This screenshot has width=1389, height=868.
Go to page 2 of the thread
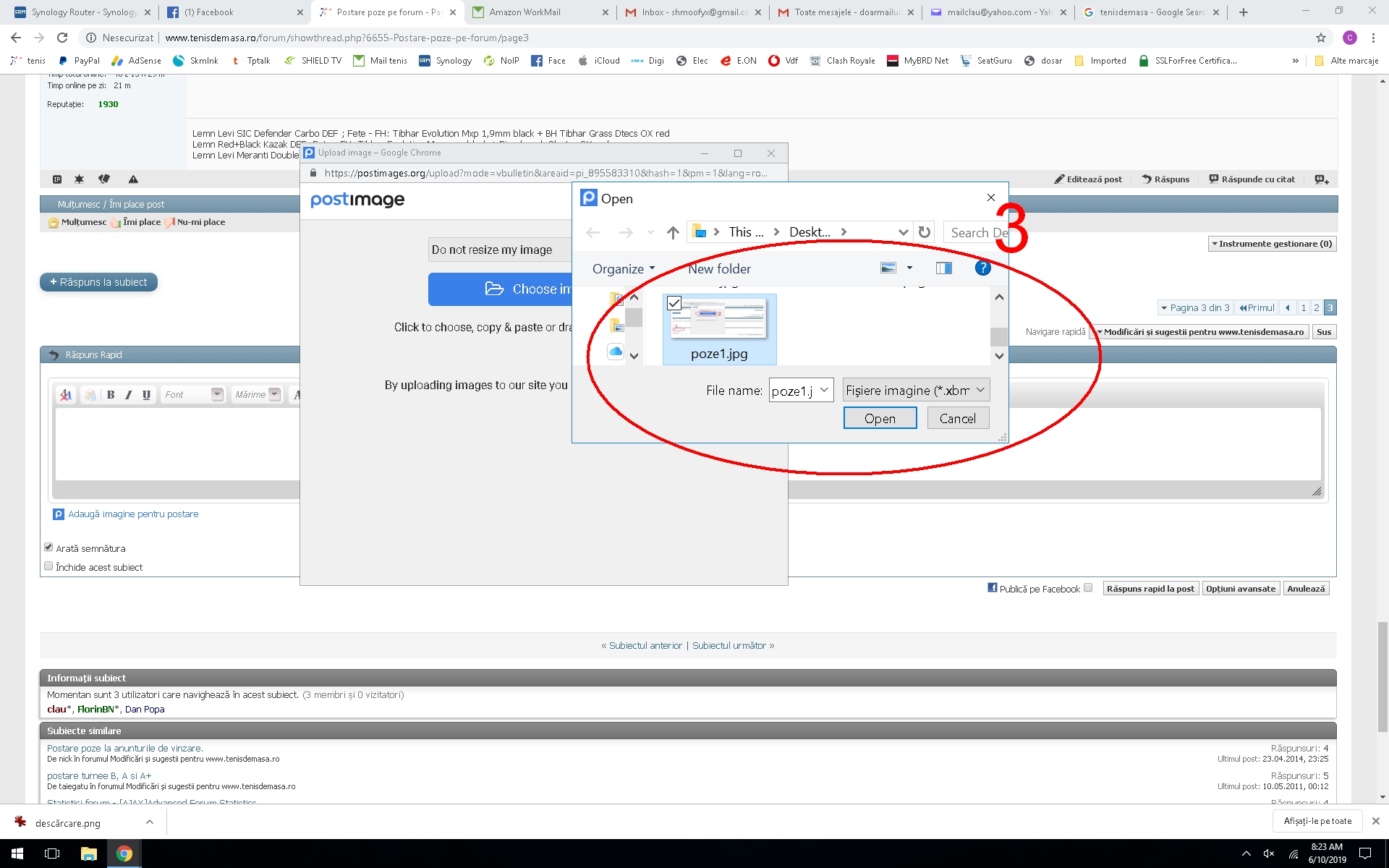click(1316, 307)
